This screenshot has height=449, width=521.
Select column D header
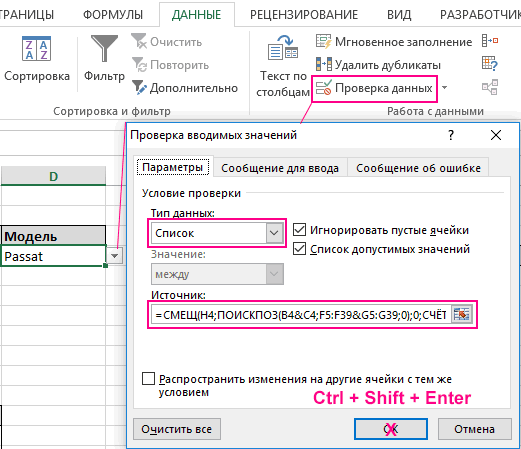(53, 176)
